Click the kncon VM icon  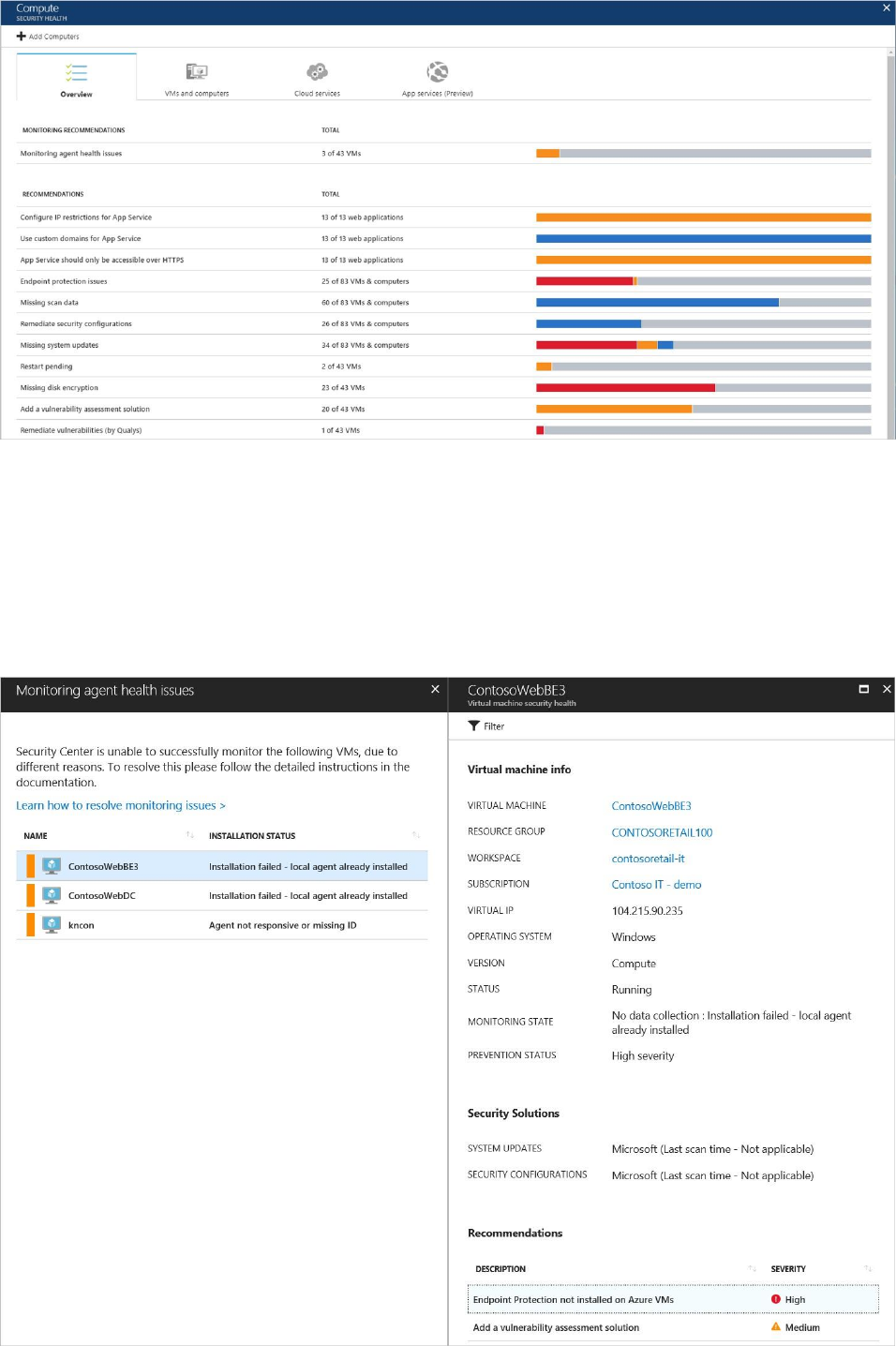(52, 924)
